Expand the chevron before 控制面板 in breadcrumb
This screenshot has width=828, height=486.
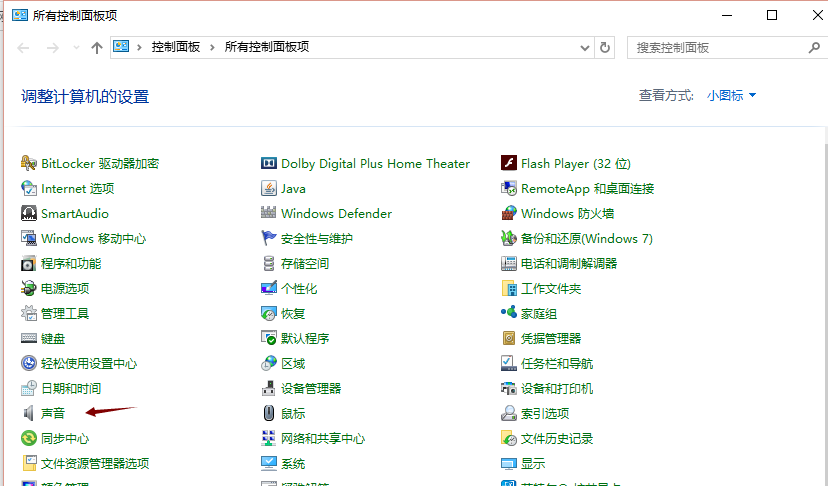click(x=139, y=48)
